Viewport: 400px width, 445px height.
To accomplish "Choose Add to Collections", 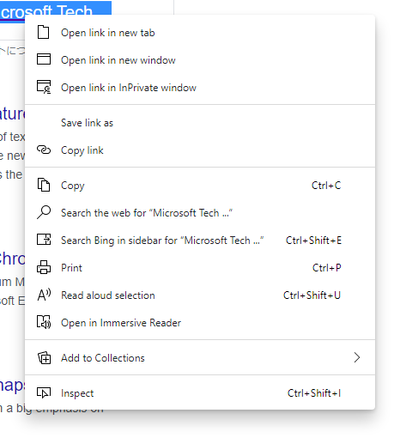I will click(x=200, y=358).
